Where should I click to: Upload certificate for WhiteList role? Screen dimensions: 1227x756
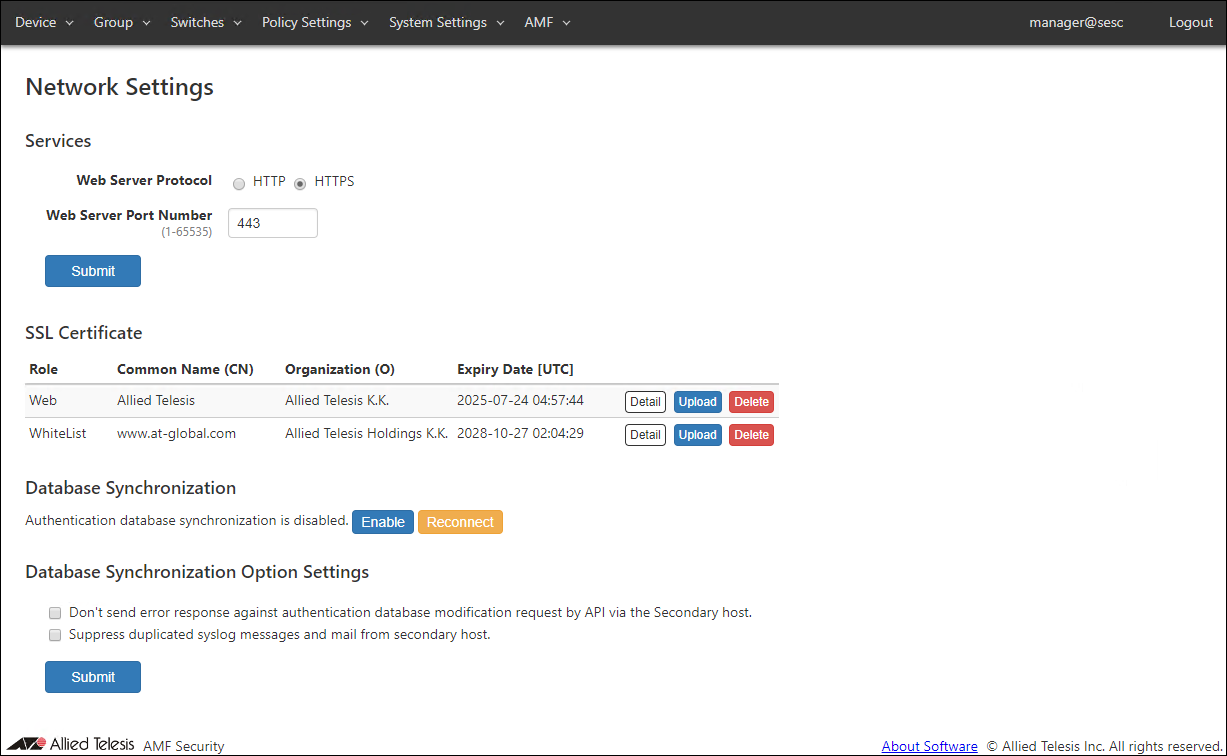click(697, 435)
